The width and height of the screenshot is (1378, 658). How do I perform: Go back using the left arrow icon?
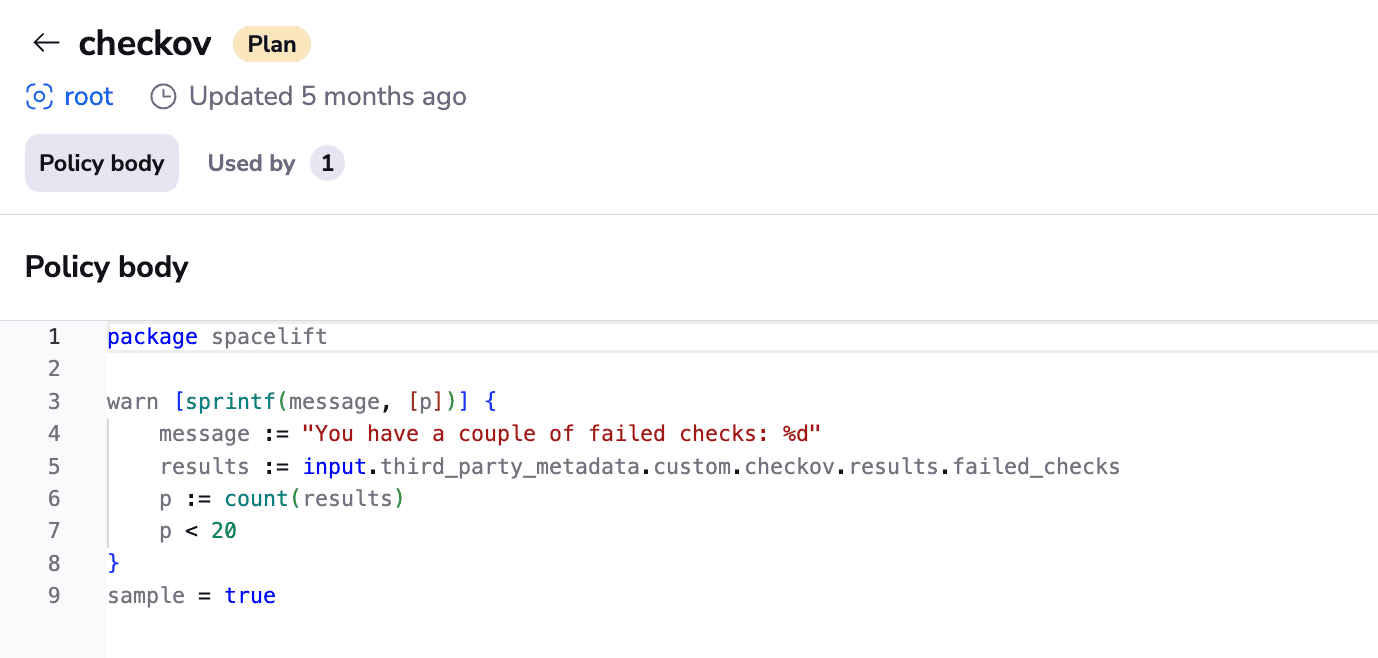coord(46,43)
